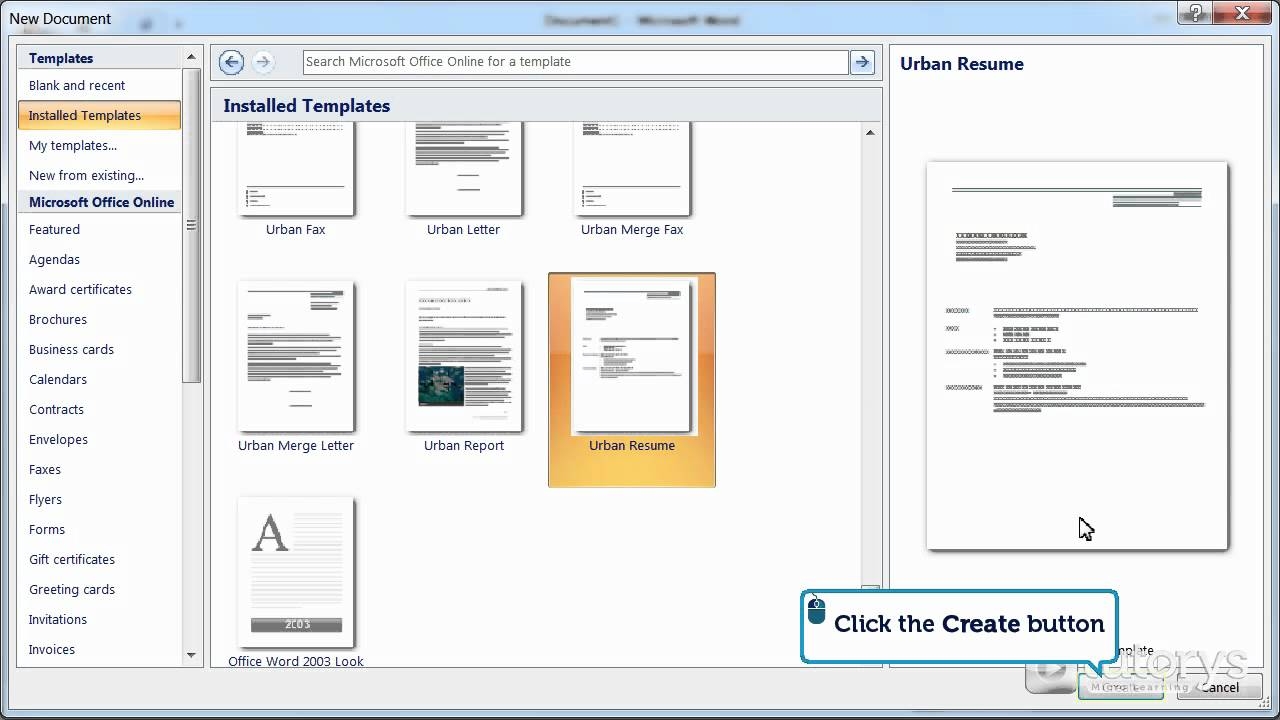Click the template categories scroll up arrow
Screen dimensions: 1280x720
pyautogui.click(x=191, y=58)
